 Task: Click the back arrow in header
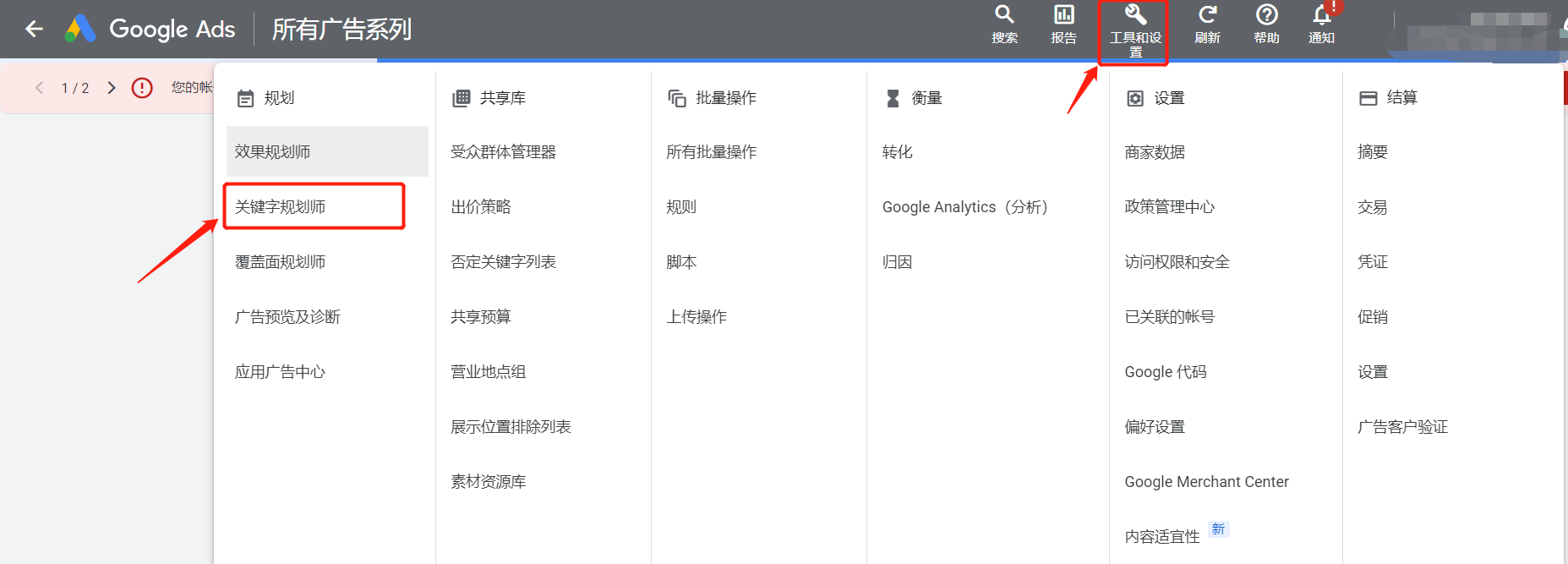click(x=34, y=30)
